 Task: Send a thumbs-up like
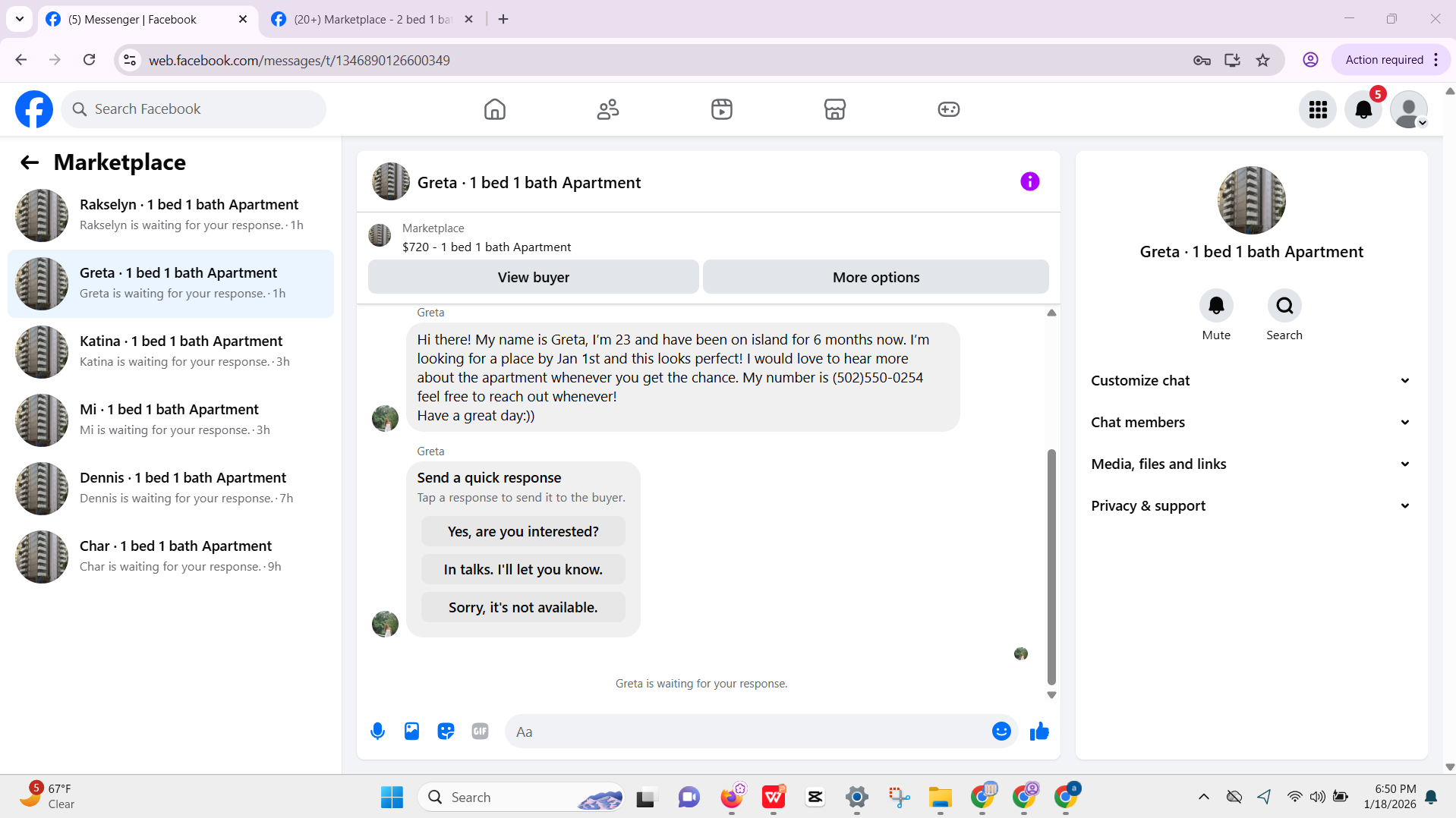[x=1039, y=731]
